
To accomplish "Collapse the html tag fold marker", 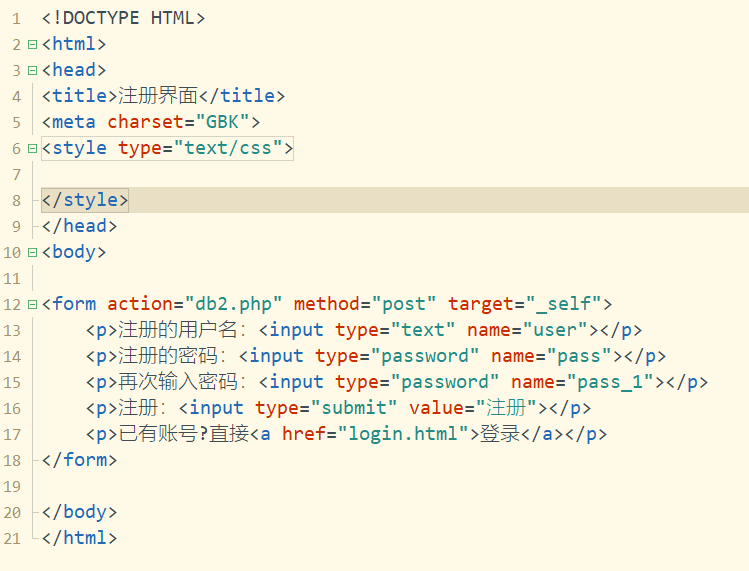I will coord(32,44).
